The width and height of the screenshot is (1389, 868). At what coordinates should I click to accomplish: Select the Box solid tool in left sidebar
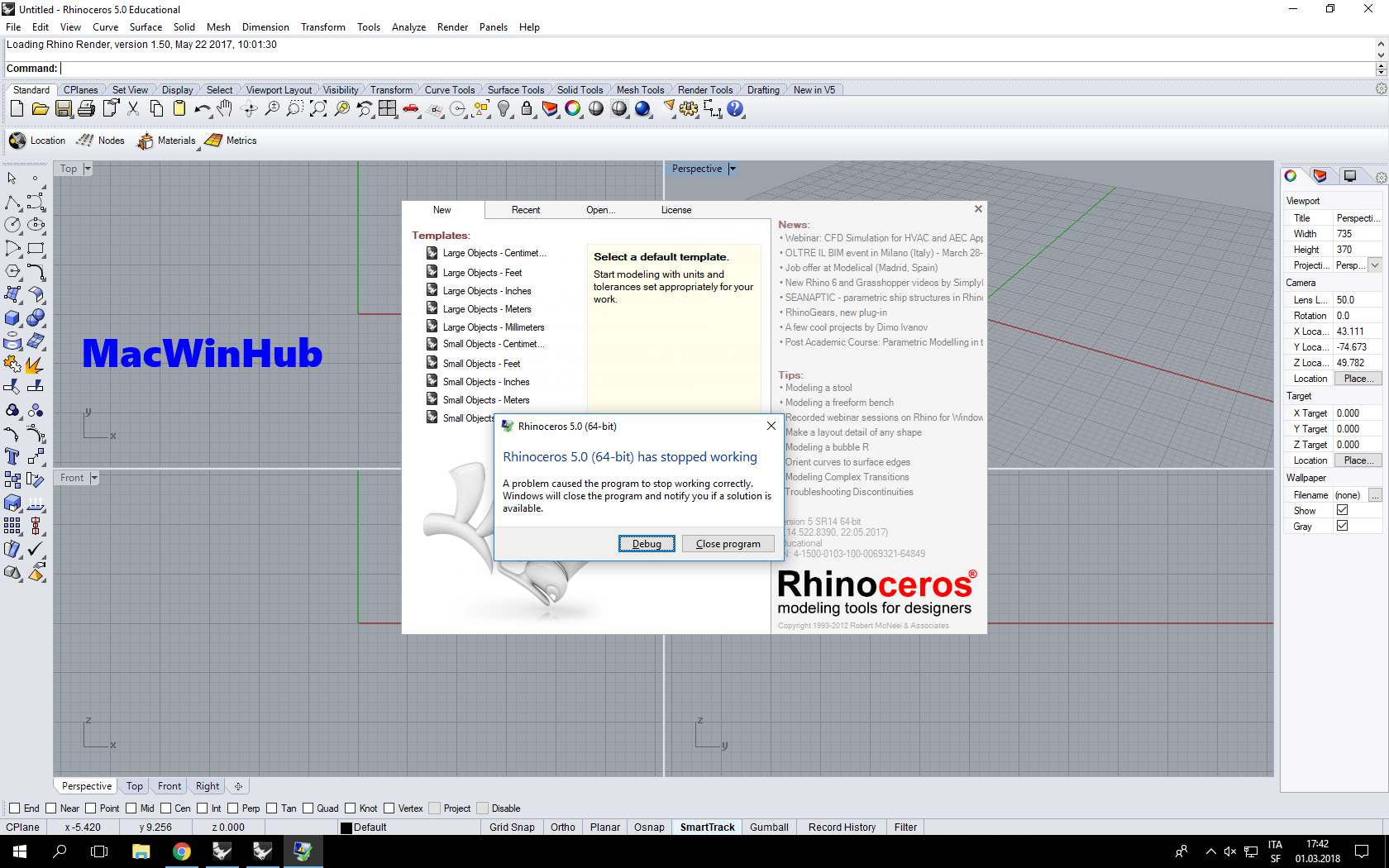pos(12,318)
